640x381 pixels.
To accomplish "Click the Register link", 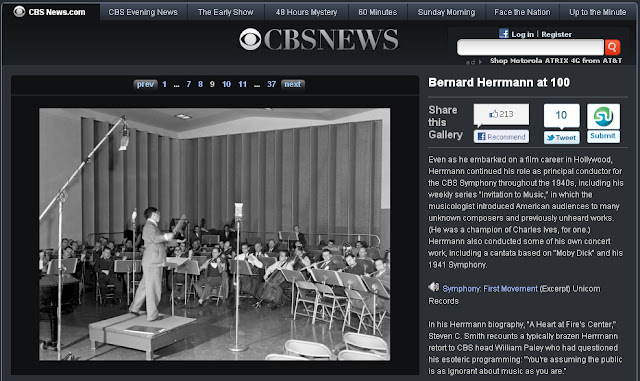I will click(556, 34).
